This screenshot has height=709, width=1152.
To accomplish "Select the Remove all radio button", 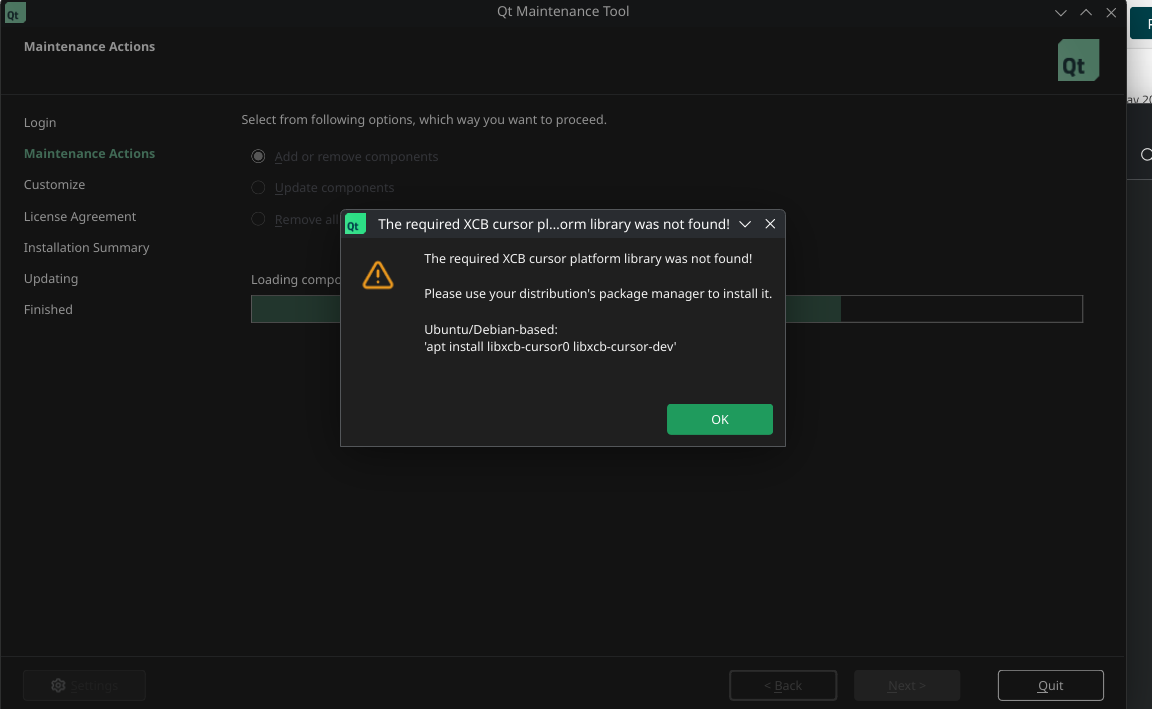I will (258, 219).
